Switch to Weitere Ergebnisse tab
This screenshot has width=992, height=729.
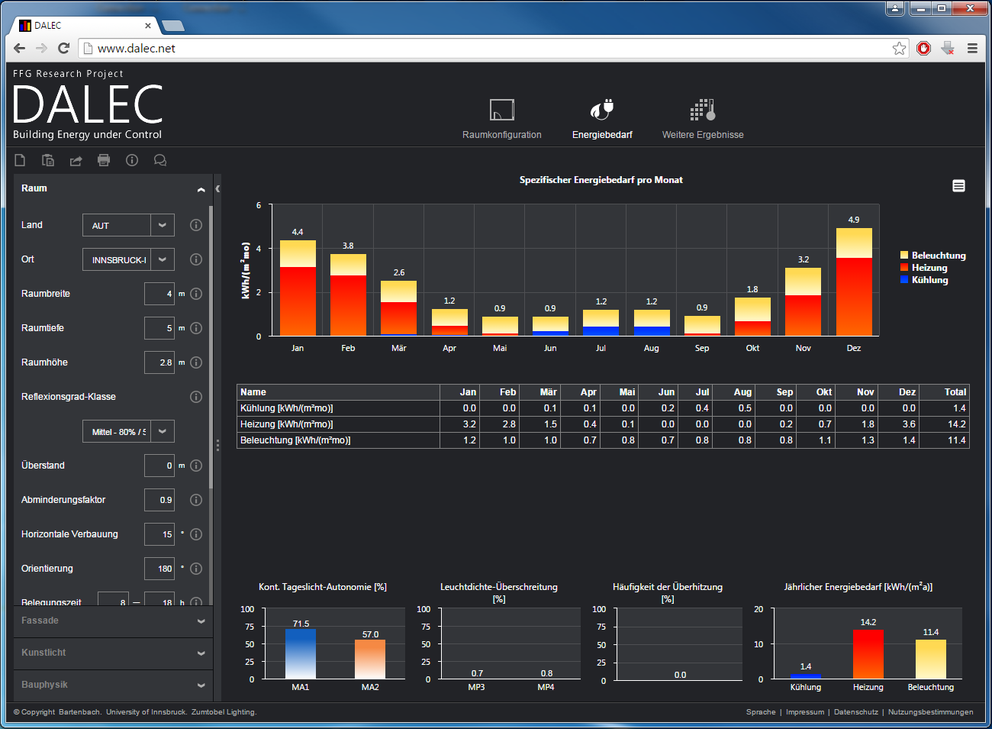pyautogui.click(x=703, y=120)
